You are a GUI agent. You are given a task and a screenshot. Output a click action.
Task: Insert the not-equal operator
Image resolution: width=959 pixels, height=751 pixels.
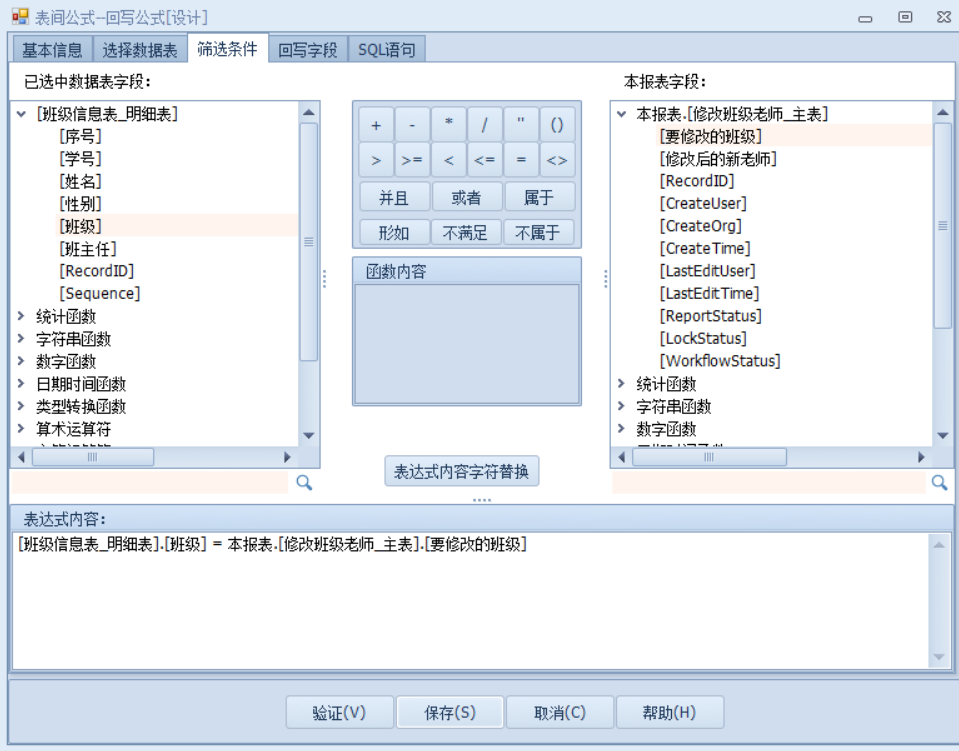(557, 160)
